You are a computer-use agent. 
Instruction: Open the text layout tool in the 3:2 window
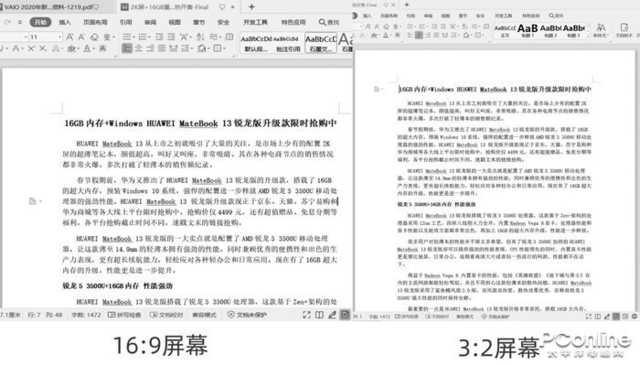[x=624, y=31]
